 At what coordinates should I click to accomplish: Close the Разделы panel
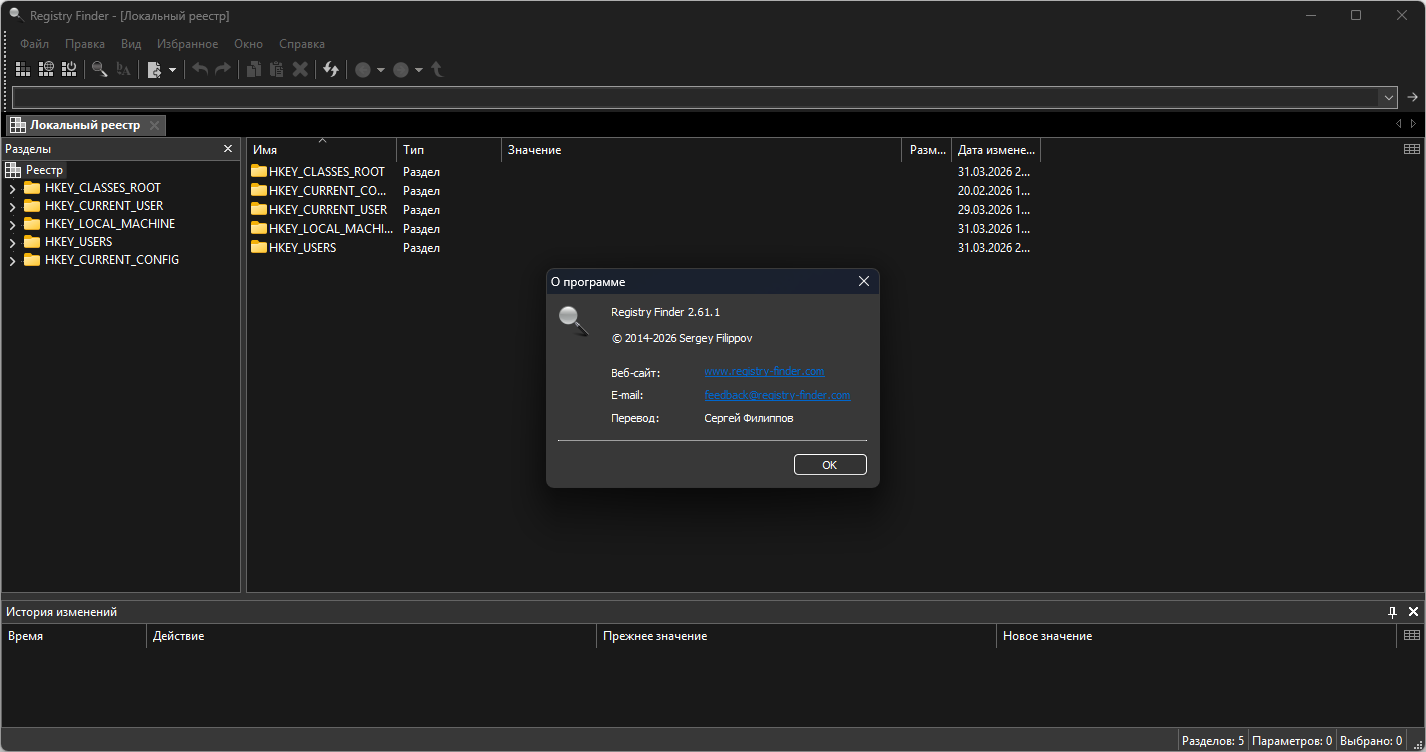[227, 149]
